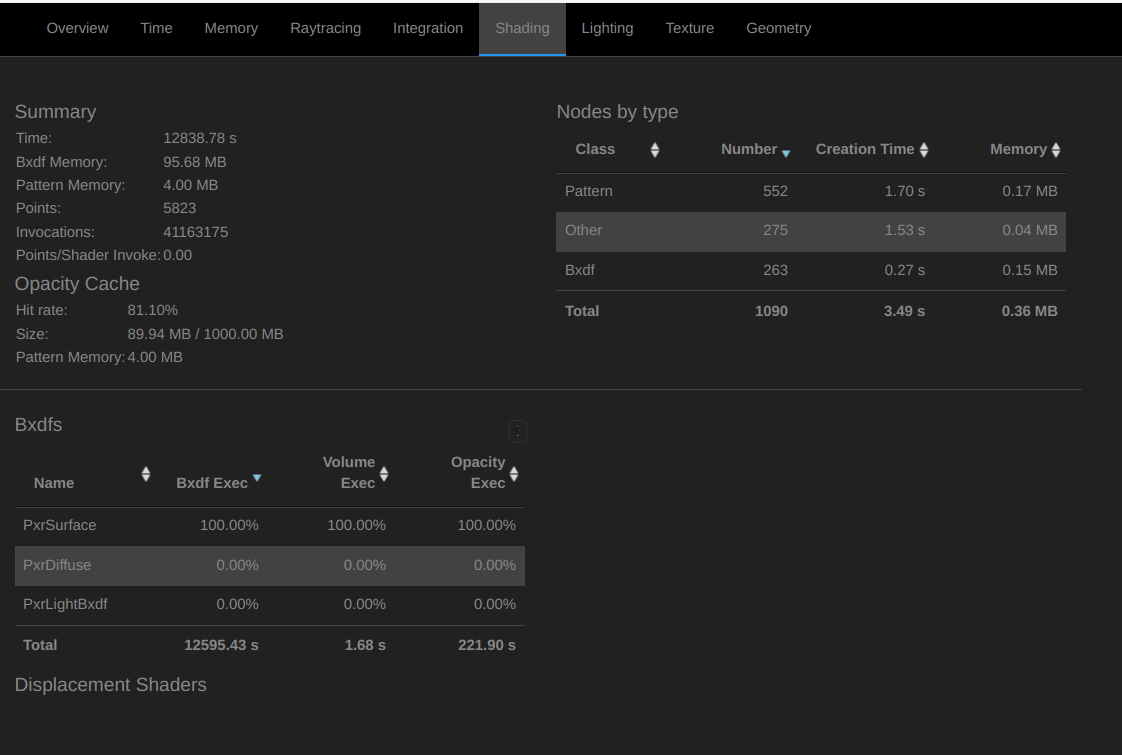Click the Hit rate value 81.10%
Screen dimensions: 1122x755
pyautogui.click(x=152, y=311)
